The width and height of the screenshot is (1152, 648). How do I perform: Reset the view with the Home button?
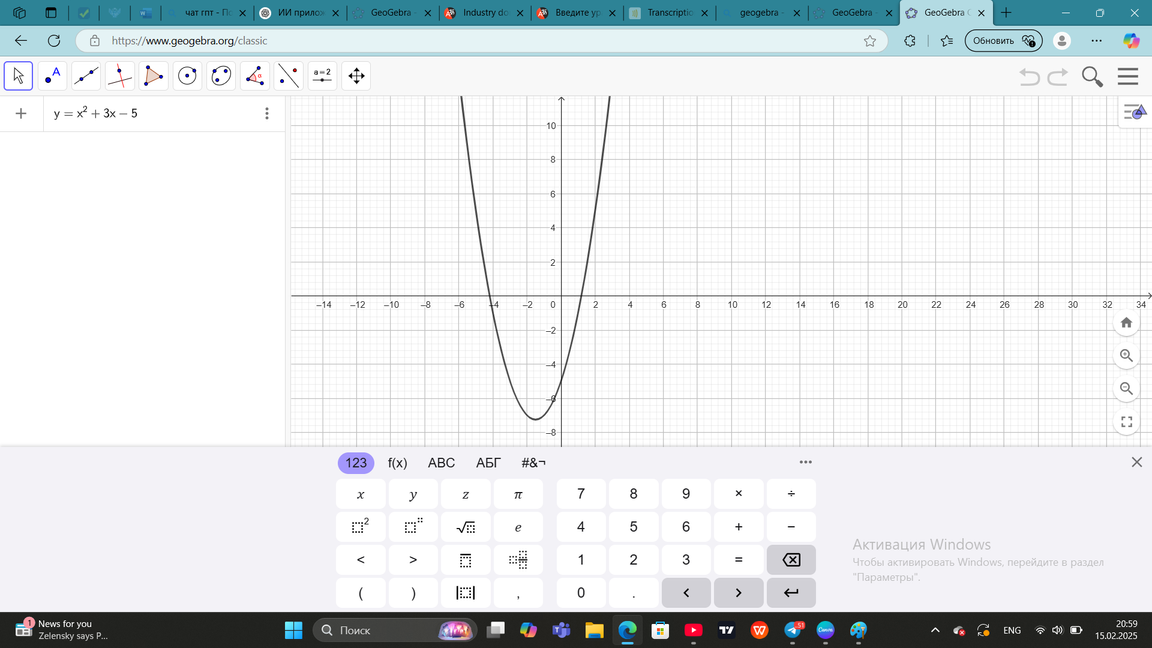tap(1126, 322)
